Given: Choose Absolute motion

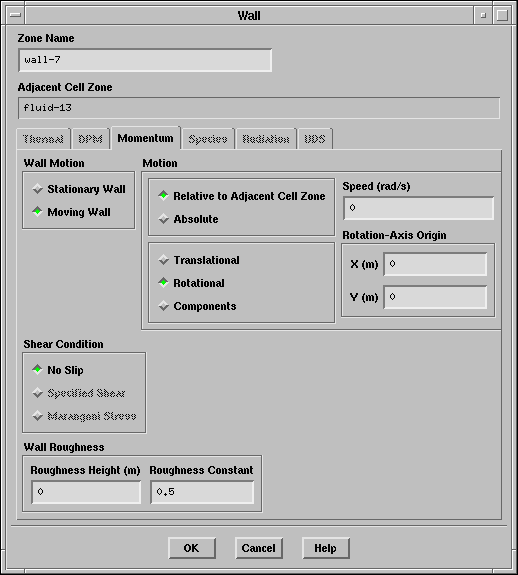Looking at the screenshot, I should click(188, 219).
